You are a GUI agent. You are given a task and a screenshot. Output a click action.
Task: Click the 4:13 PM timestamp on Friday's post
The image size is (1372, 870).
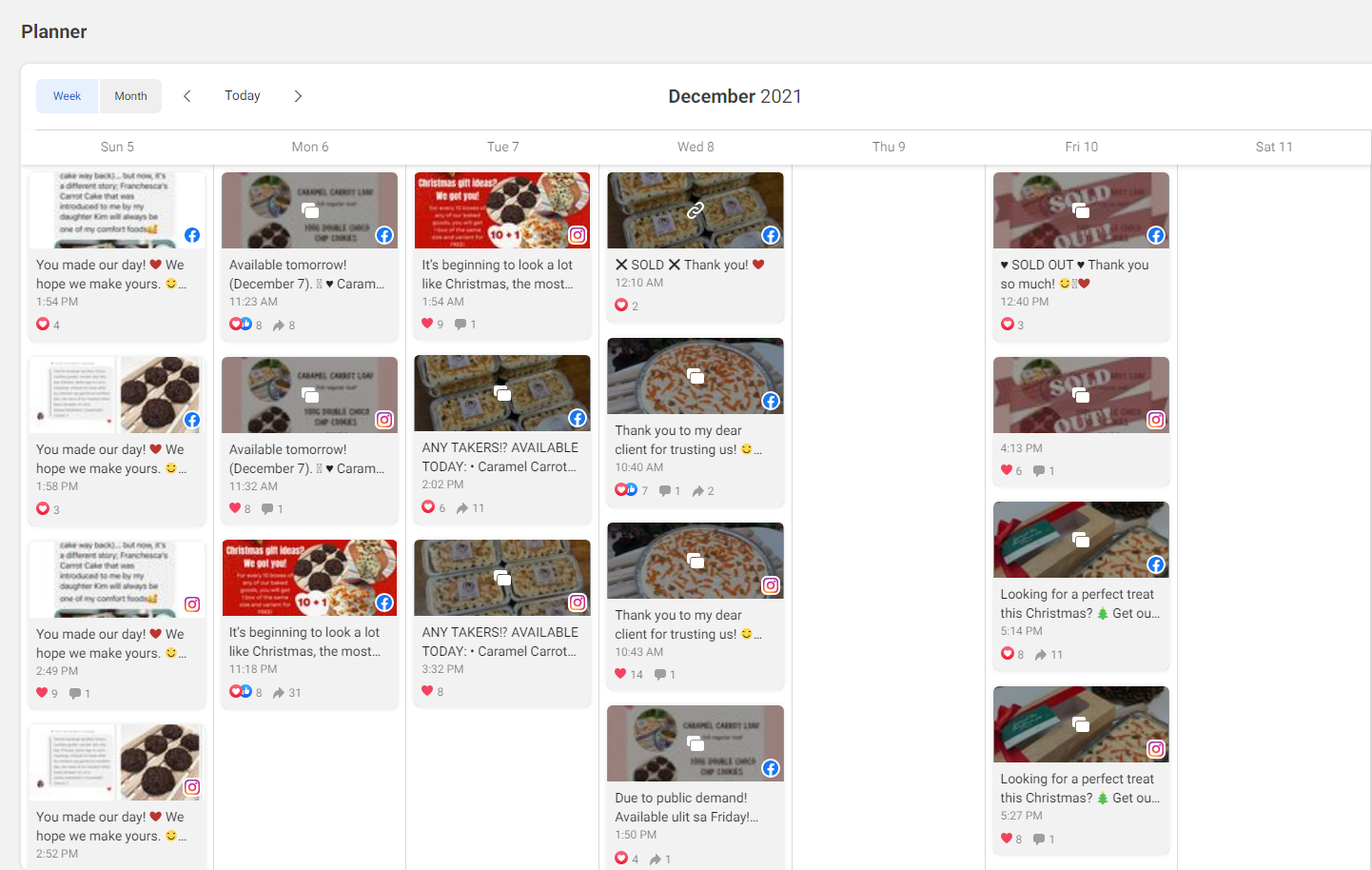point(1021,448)
